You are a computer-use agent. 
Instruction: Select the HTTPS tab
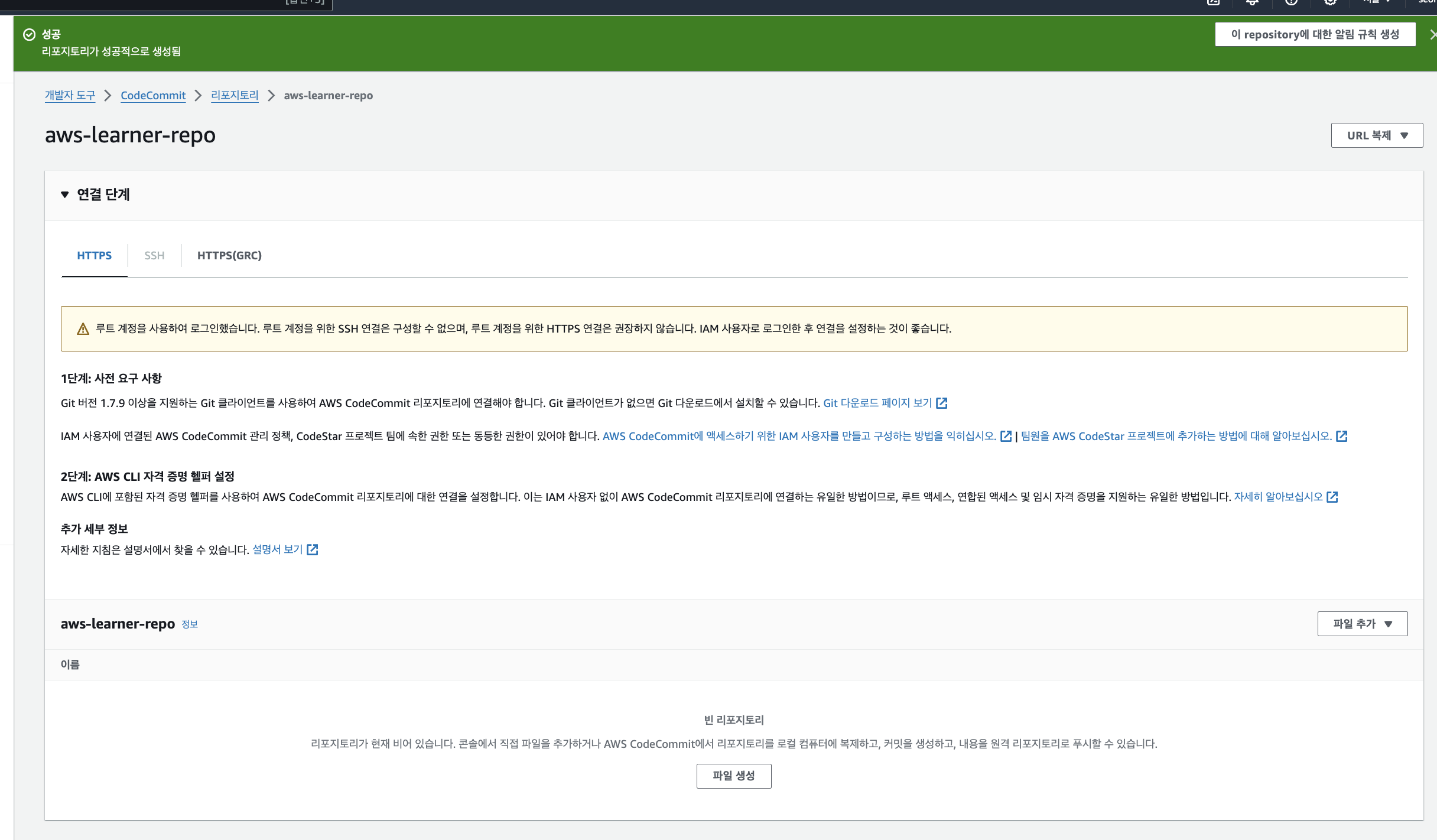click(95, 255)
